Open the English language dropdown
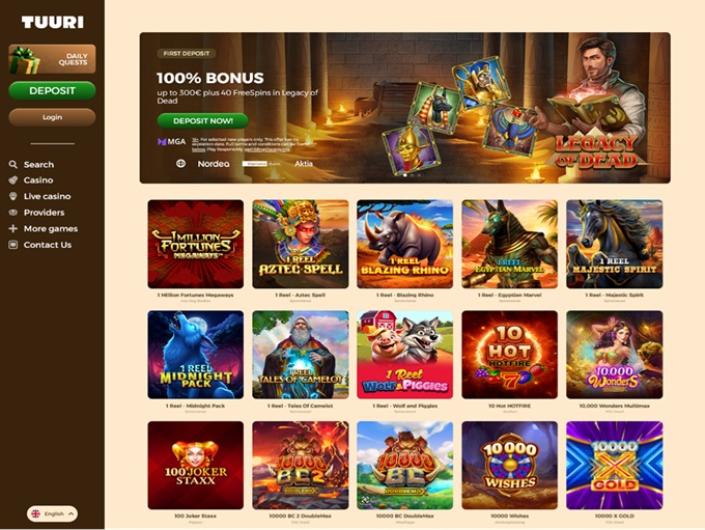The height and width of the screenshot is (530, 705). click(52, 514)
